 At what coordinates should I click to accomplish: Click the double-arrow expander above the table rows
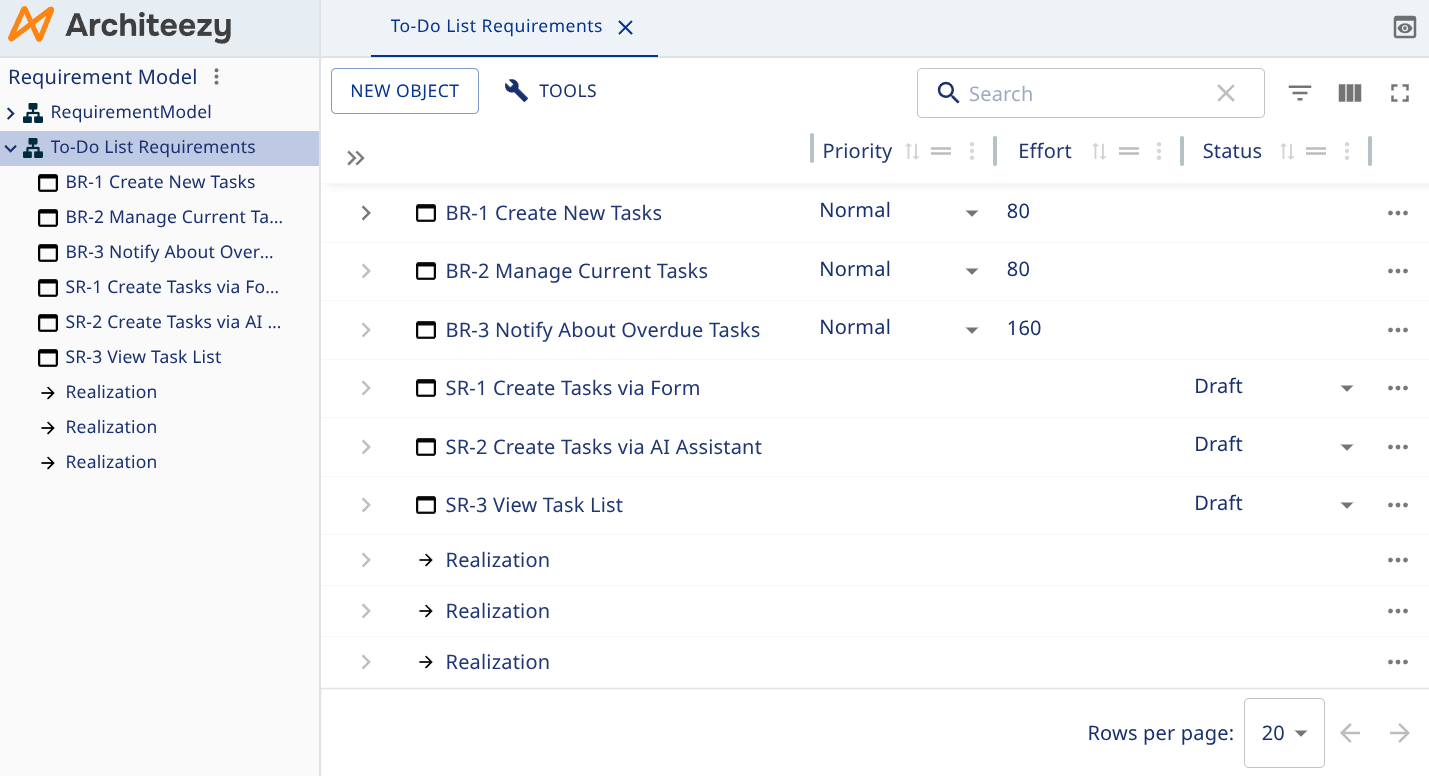click(356, 157)
